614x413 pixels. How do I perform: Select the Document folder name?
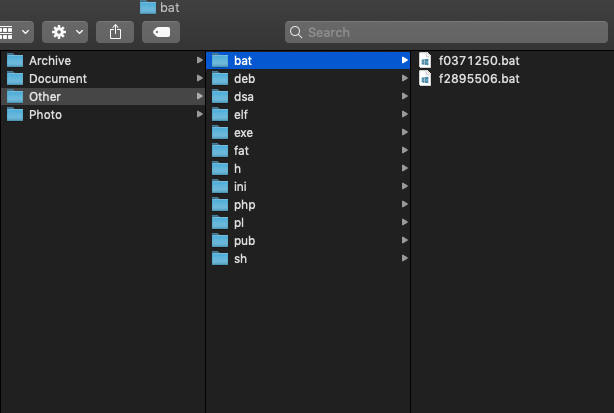click(x=58, y=79)
